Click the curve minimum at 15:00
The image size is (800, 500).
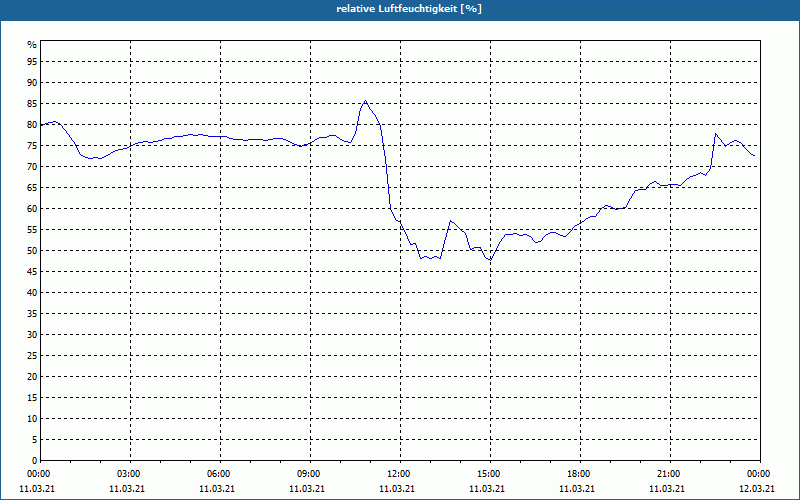490,260
